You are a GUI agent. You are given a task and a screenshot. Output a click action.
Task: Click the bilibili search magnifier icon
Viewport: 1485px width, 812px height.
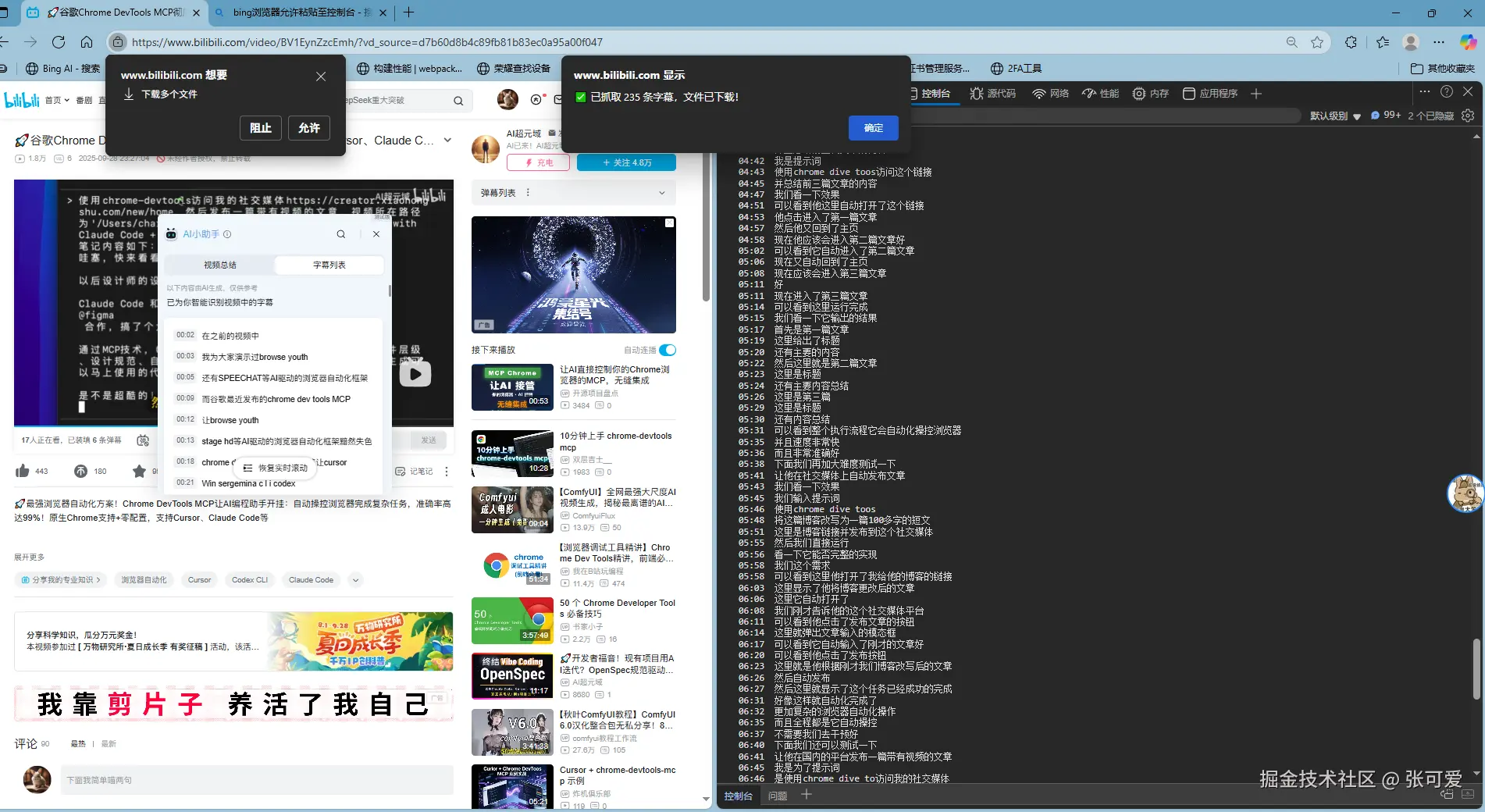458,101
